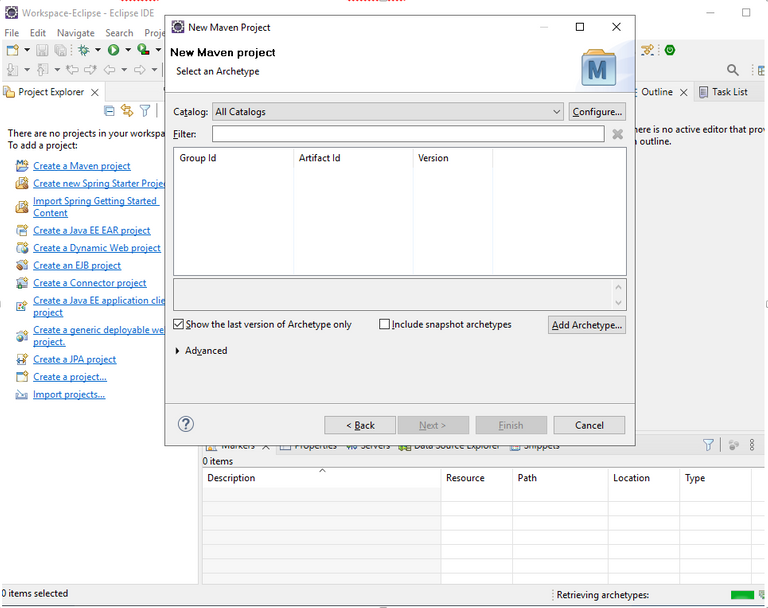Viewport: 768px width, 608px height.
Task: Click the Configure... button
Action: click(x=597, y=112)
